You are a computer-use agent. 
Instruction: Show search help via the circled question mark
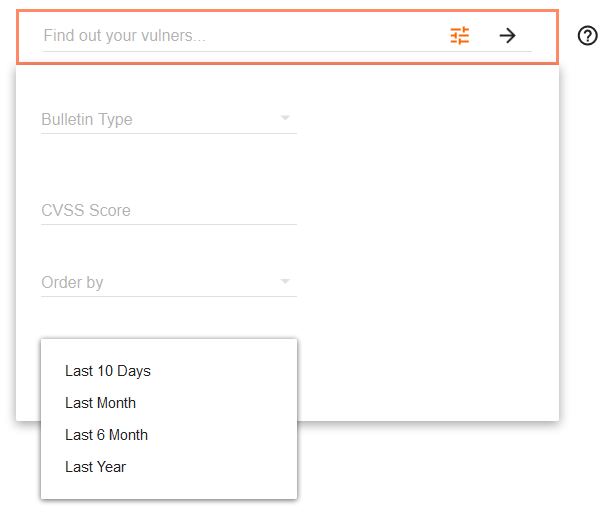click(588, 36)
